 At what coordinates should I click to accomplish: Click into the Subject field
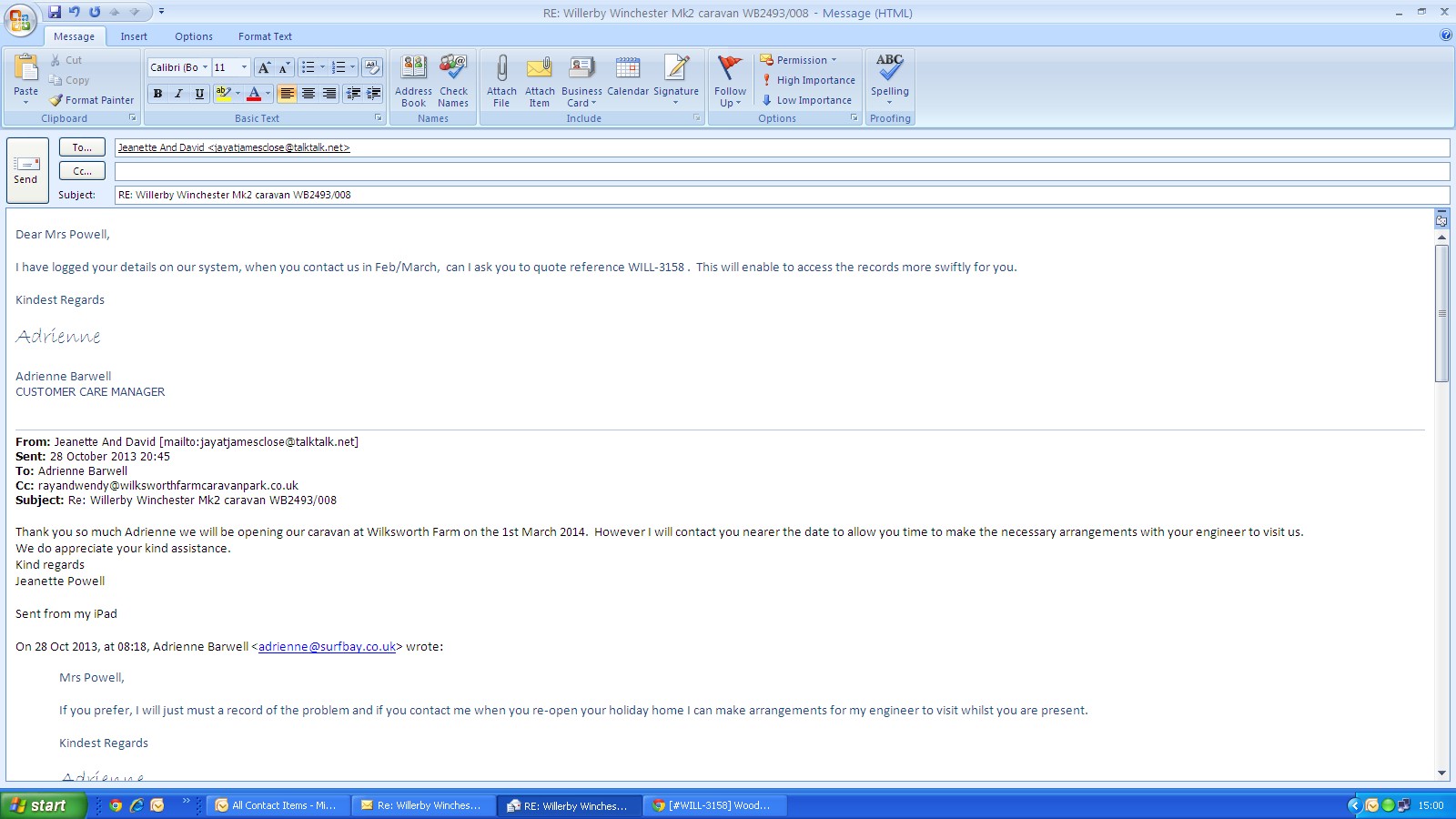coord(782,195)
